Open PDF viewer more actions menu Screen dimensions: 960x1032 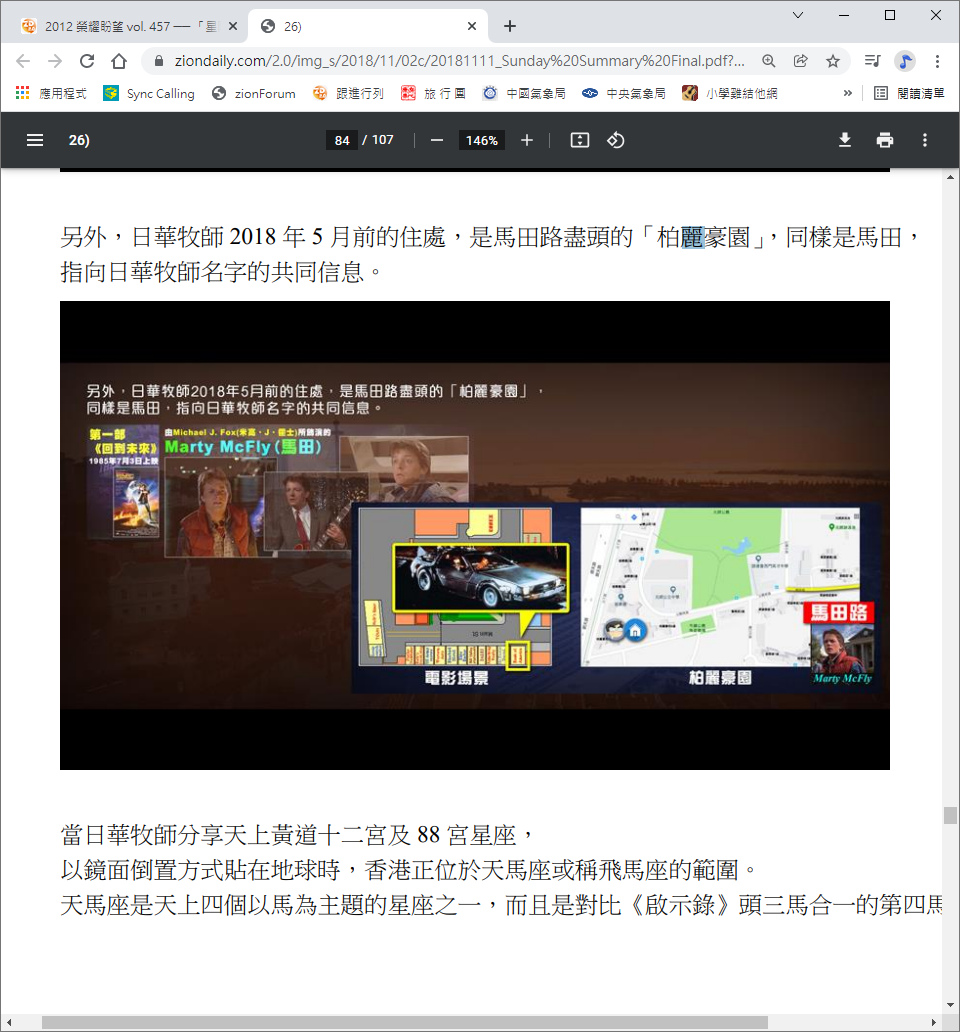pyautogui.click(x=925, y=140)
